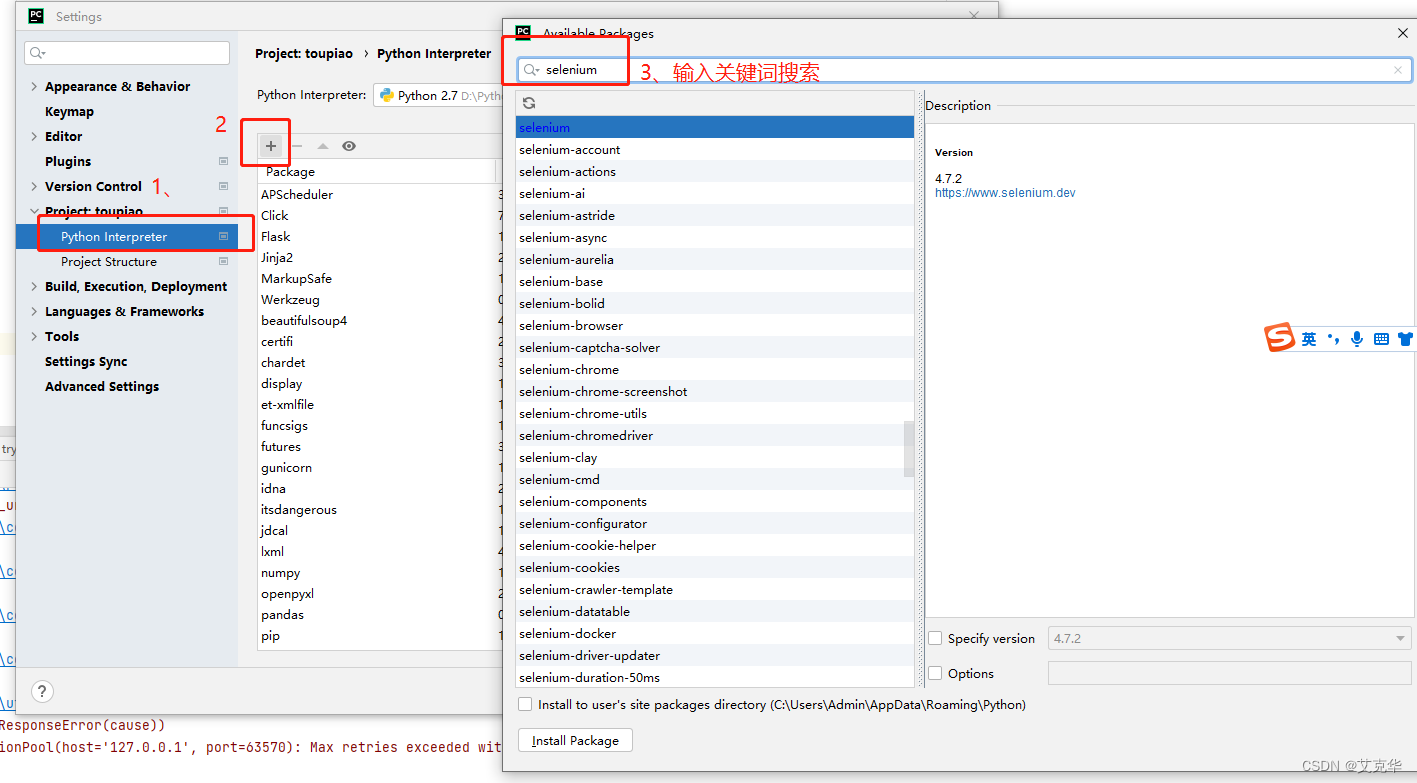Expand Languages & Frameworks section
Viewport: 1417px width, 783px height.
tap(35, 312)
